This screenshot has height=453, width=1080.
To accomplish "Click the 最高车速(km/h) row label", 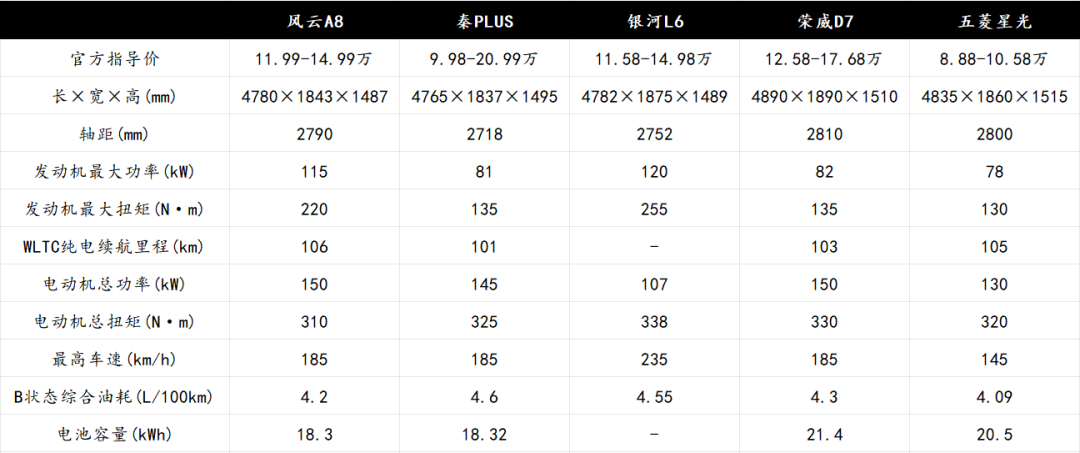I will (115, 359).
